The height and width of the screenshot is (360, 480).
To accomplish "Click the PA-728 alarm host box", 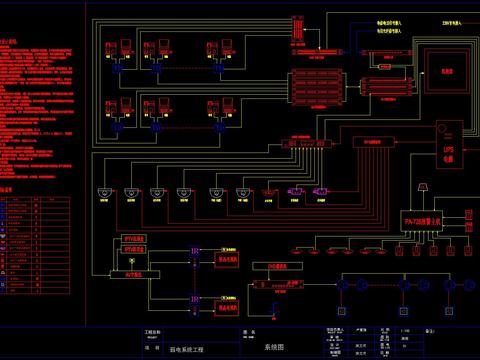I will coord(422,221).
